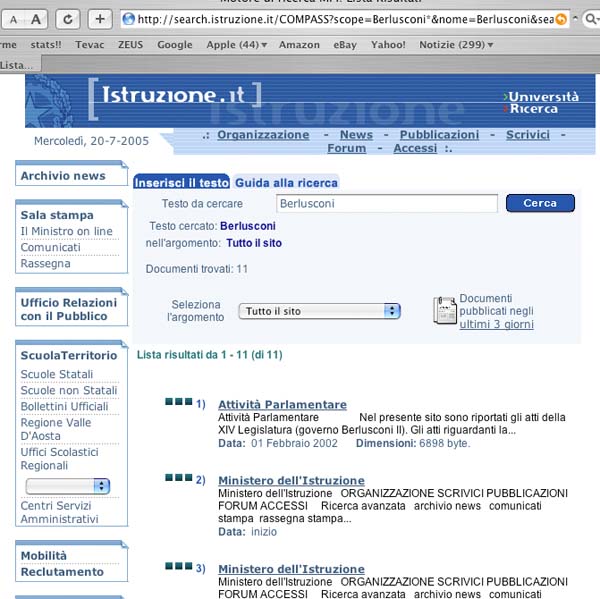Open Bollettini Ufficiali sidebar link
The width and height of the screenshot is (600, 599).
(x=64, y=406)
